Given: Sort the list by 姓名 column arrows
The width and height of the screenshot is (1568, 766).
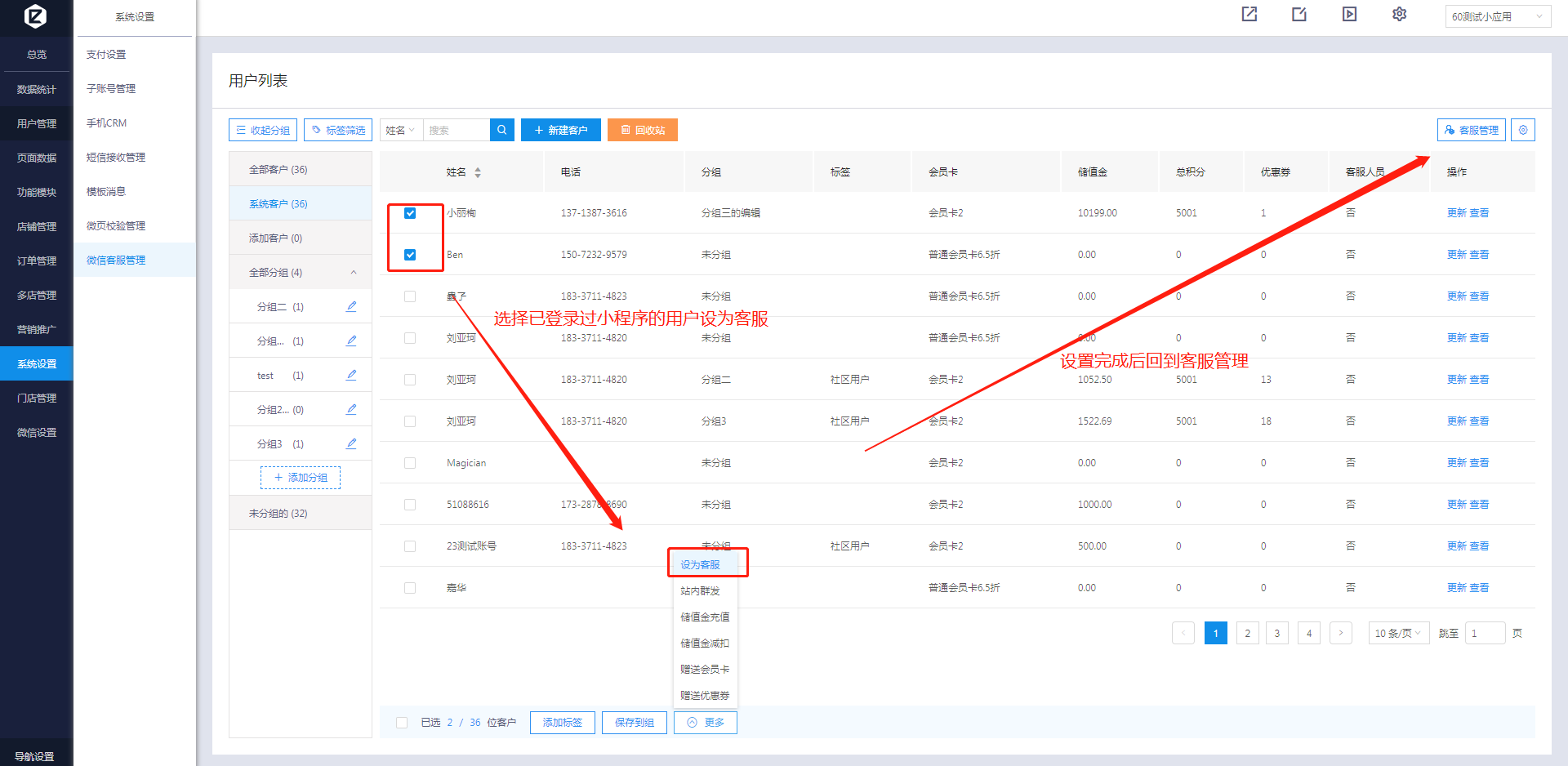Looking at the screenshot, I should click(x=478, y=172).
